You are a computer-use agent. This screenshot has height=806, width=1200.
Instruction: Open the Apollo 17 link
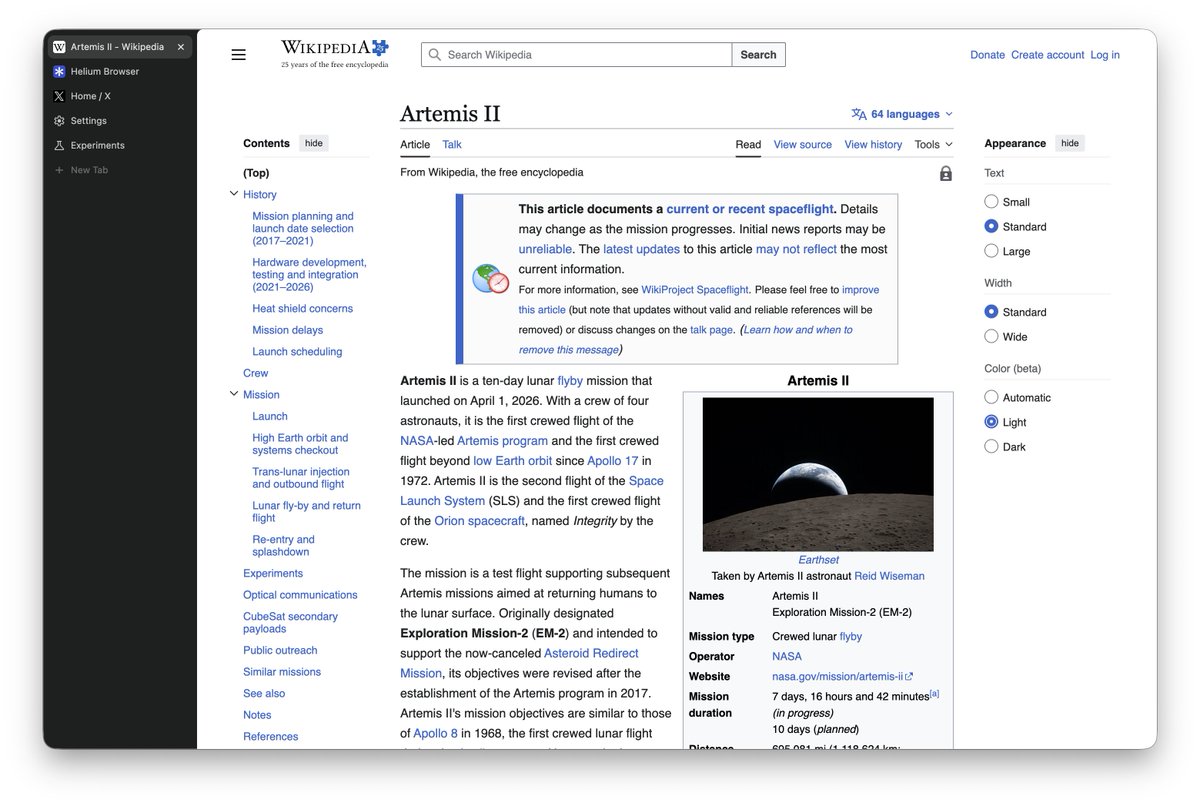coord(612,461)
